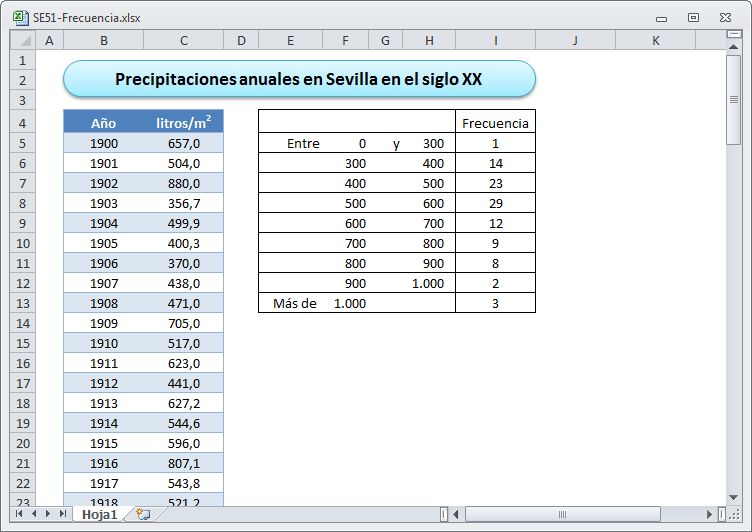Screen dimensions: 752x532
Task: Select the litros/m² header cell
Action: click(184, 123)
